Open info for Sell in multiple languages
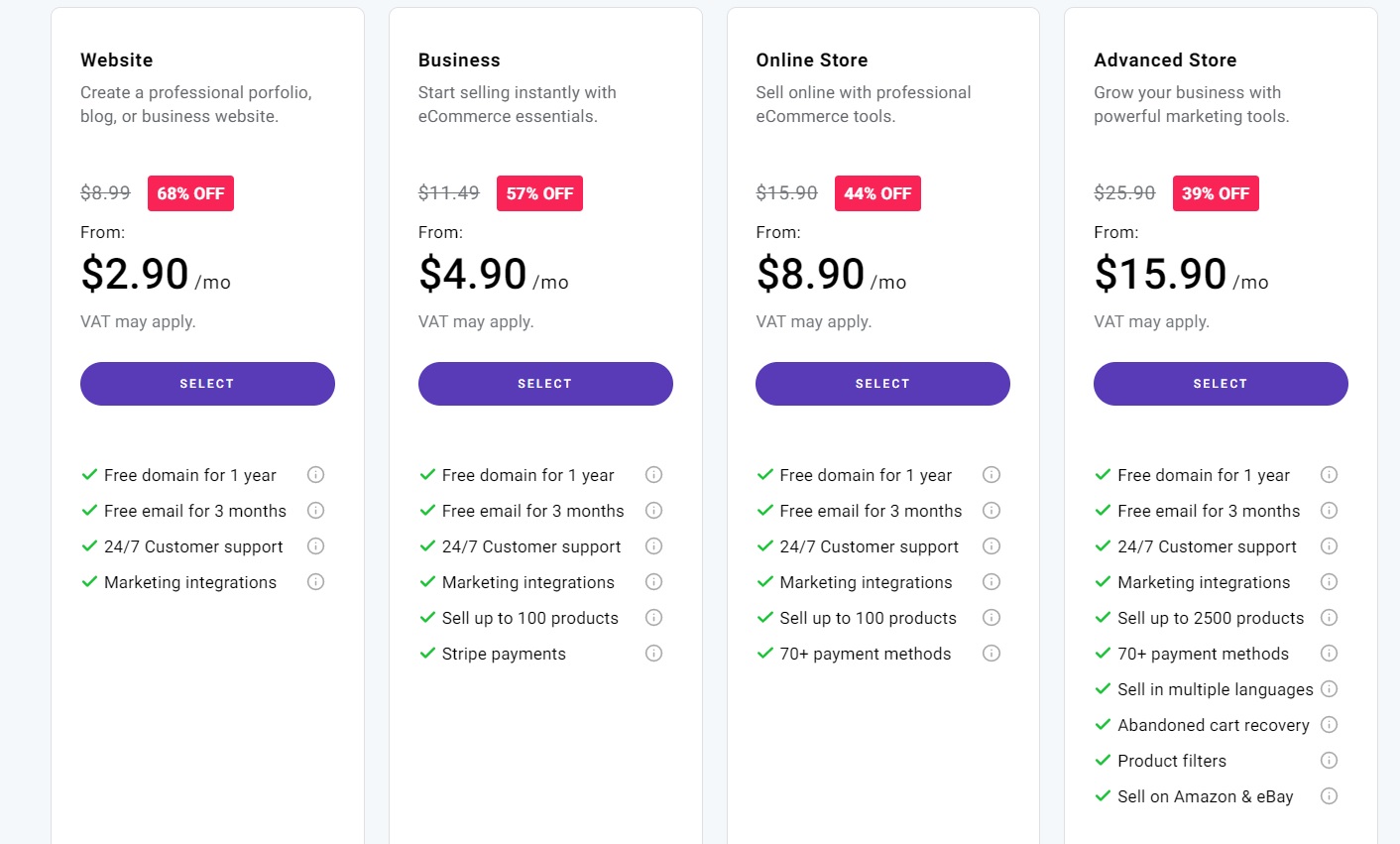Viewport: 1400px width, 844px height. 1330,689
